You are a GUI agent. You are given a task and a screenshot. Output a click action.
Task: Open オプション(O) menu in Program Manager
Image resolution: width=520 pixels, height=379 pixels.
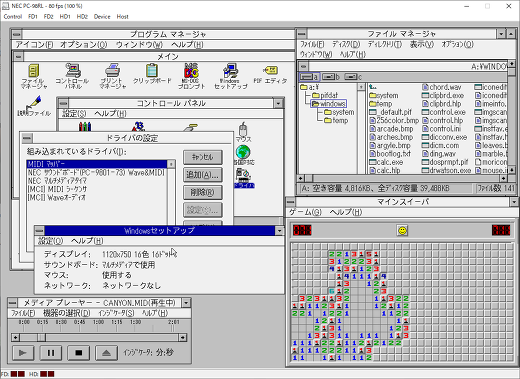tap(83, 45)
